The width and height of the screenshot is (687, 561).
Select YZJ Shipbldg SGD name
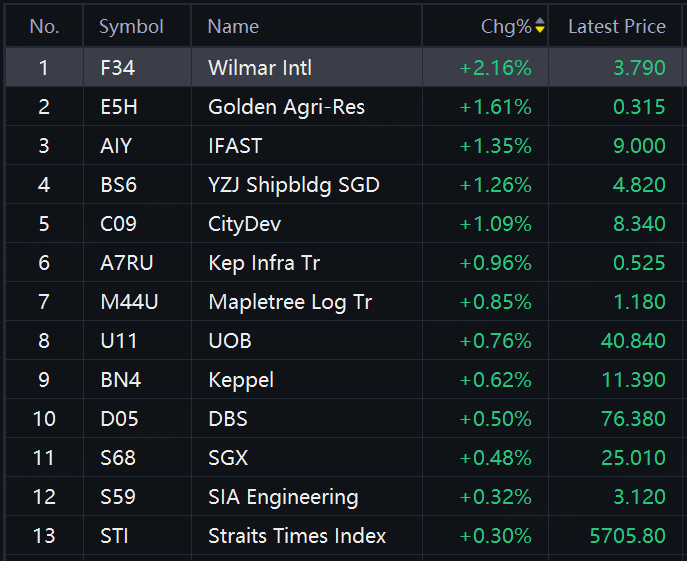[x=294, y=185]
